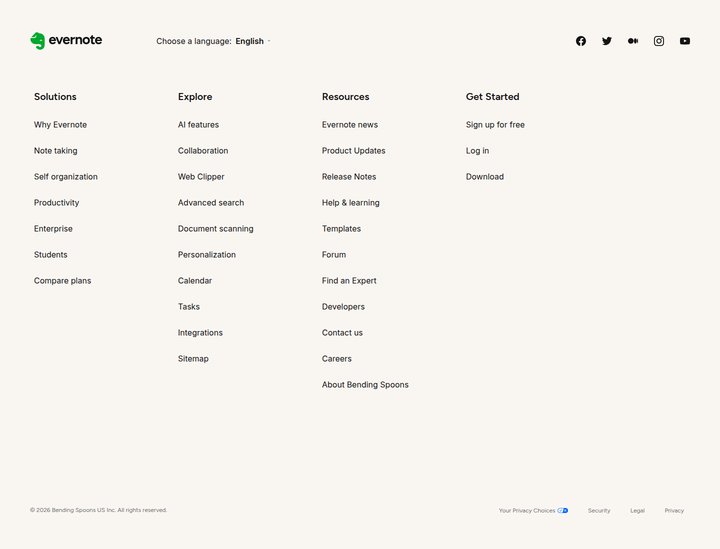The width and height of the screenshot is (720, 549).
Task: Open the Personalization link
Action: point(207,255)
